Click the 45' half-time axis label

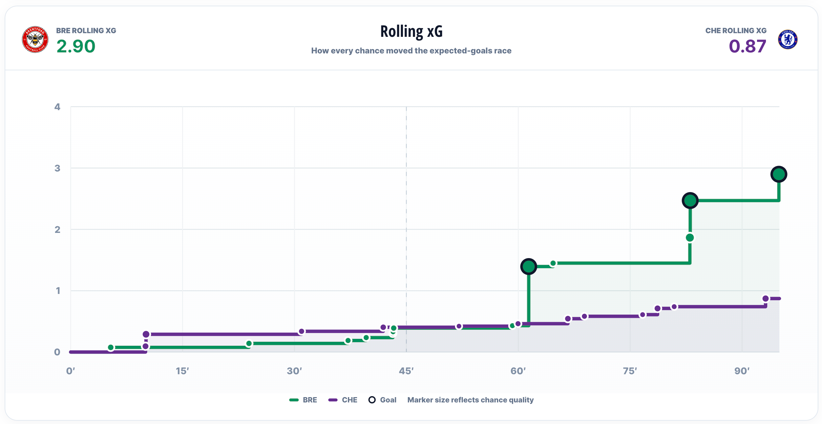[x=406, y=371]
